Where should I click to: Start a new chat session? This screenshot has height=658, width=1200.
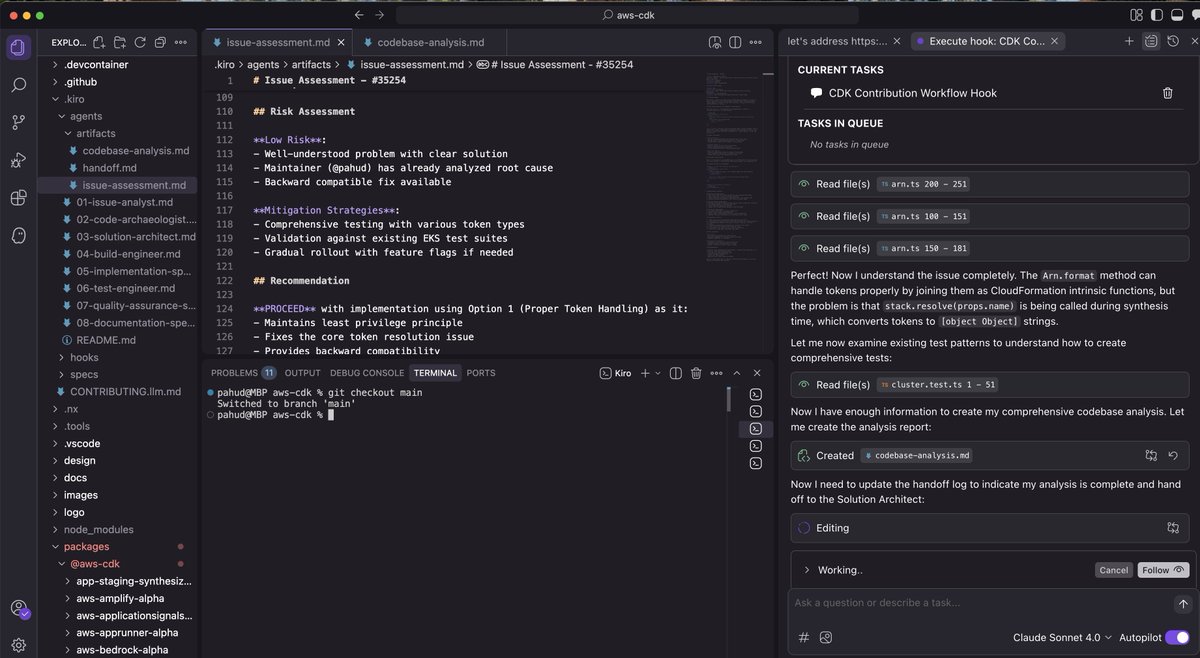(1129, 41)
